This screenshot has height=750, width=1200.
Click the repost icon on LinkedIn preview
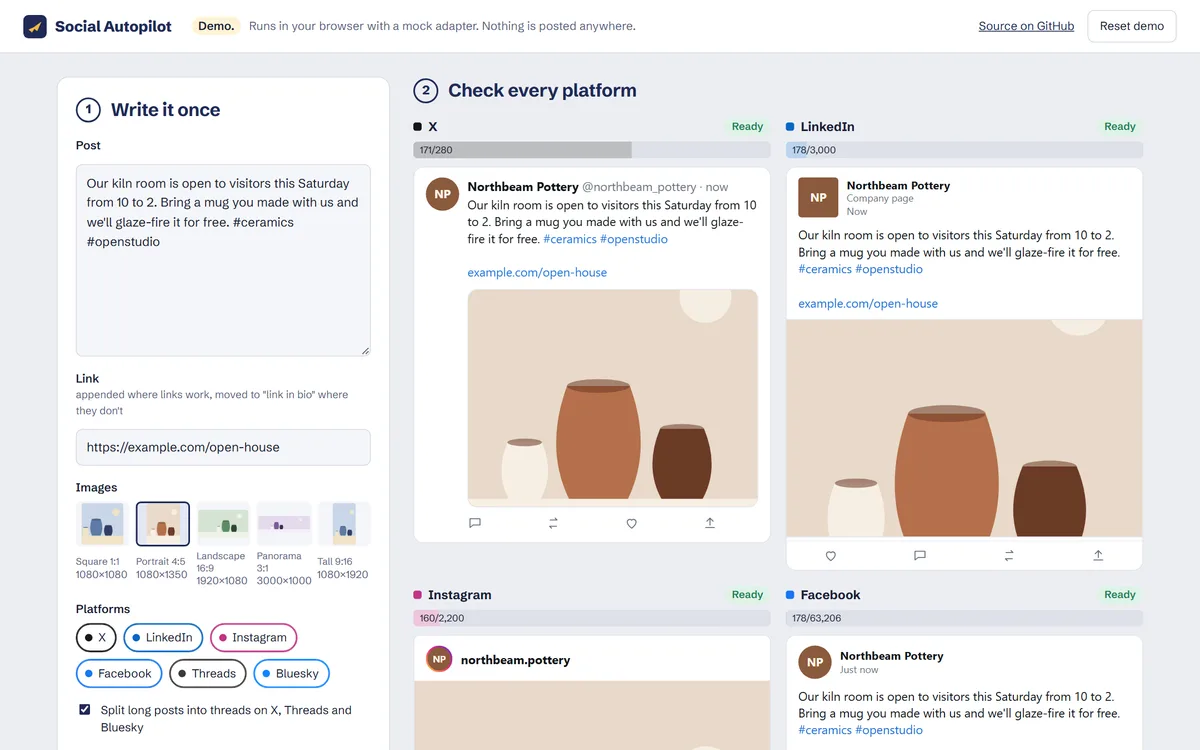pos(1009,555)
